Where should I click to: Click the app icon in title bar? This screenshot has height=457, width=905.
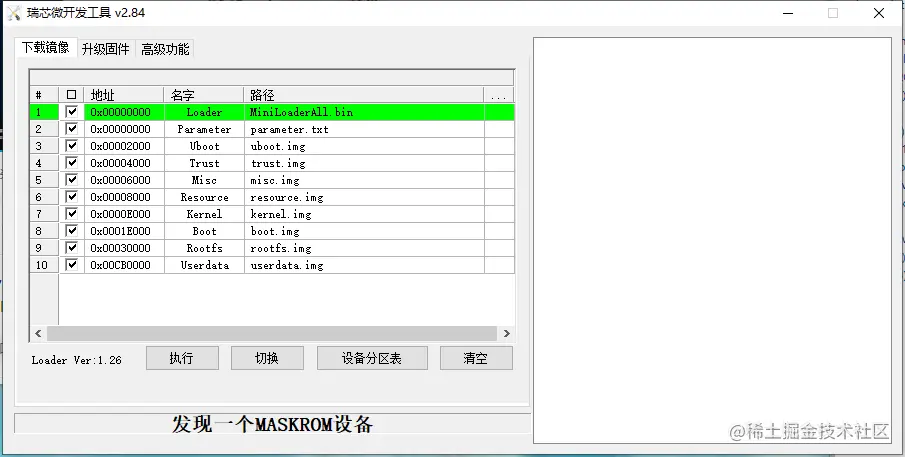(x=13, y=13)
